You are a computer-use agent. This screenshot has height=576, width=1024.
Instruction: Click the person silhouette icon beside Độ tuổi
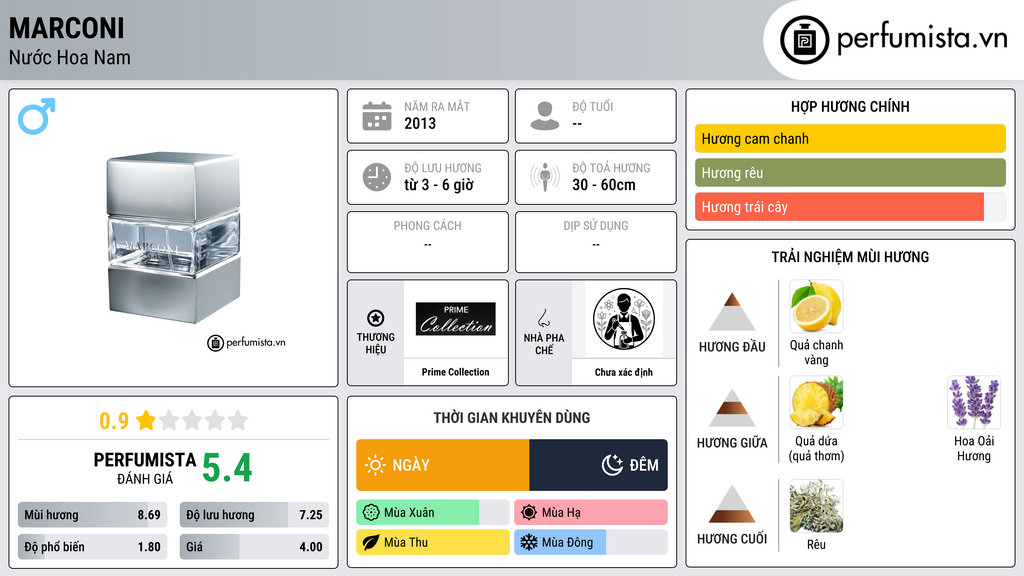[545, 116]
